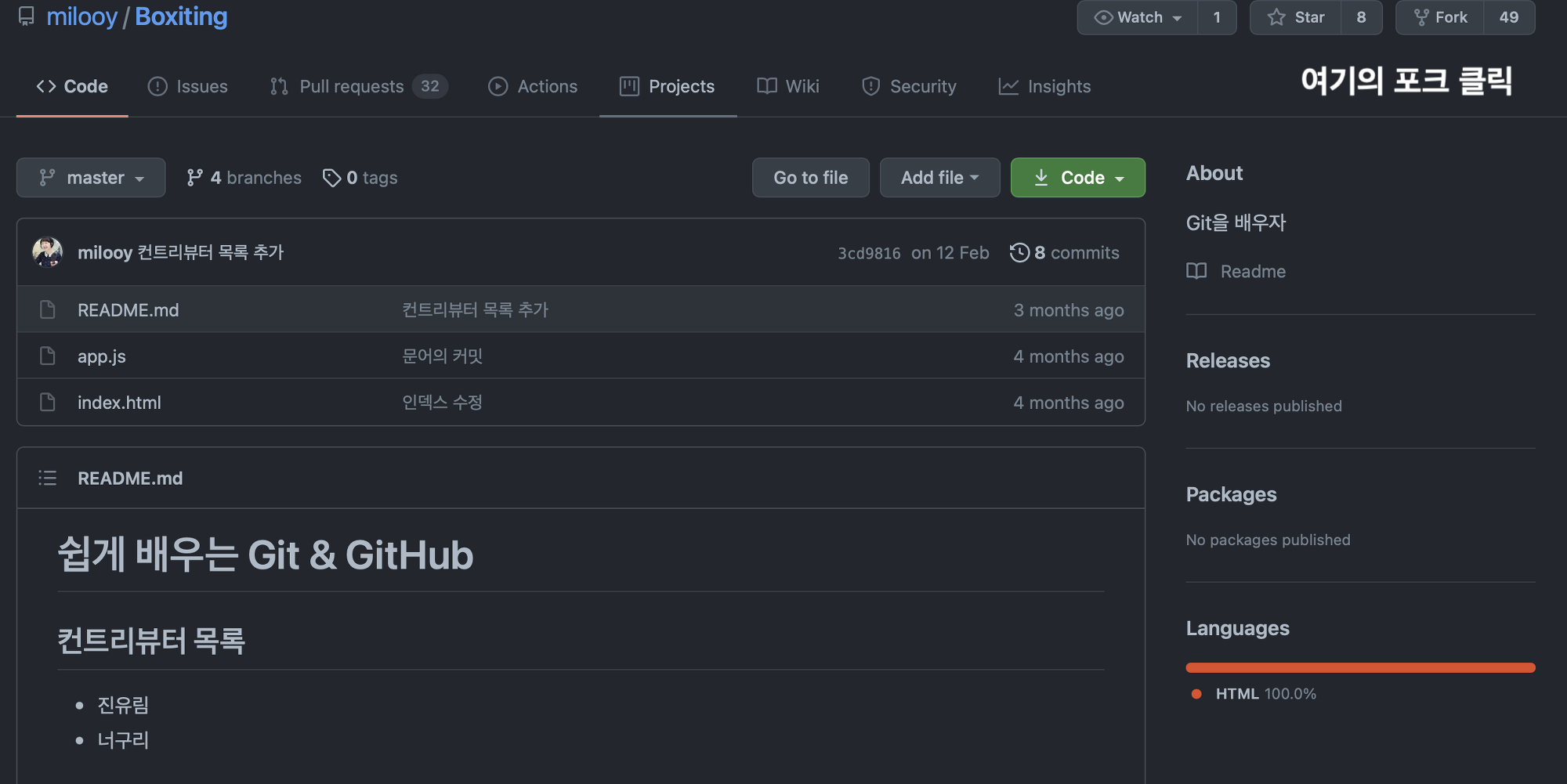Screen dimensions: 1567x784
Task: Open the latest commit message 컨트리뷰터 목록 추가
Action: [x=211, y=252]
